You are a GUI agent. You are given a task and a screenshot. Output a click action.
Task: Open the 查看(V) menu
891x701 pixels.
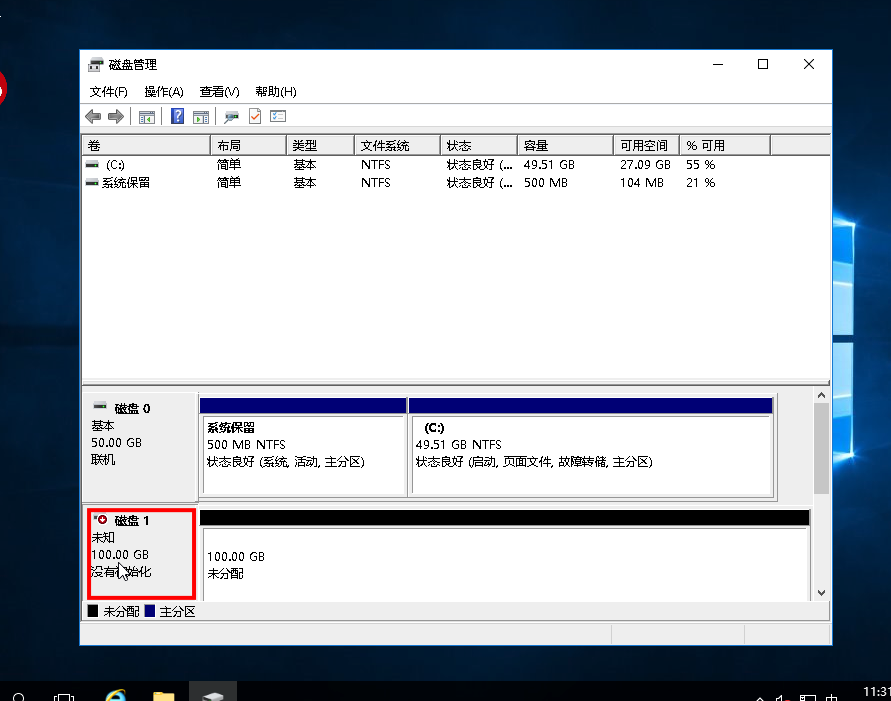point(219,92)
